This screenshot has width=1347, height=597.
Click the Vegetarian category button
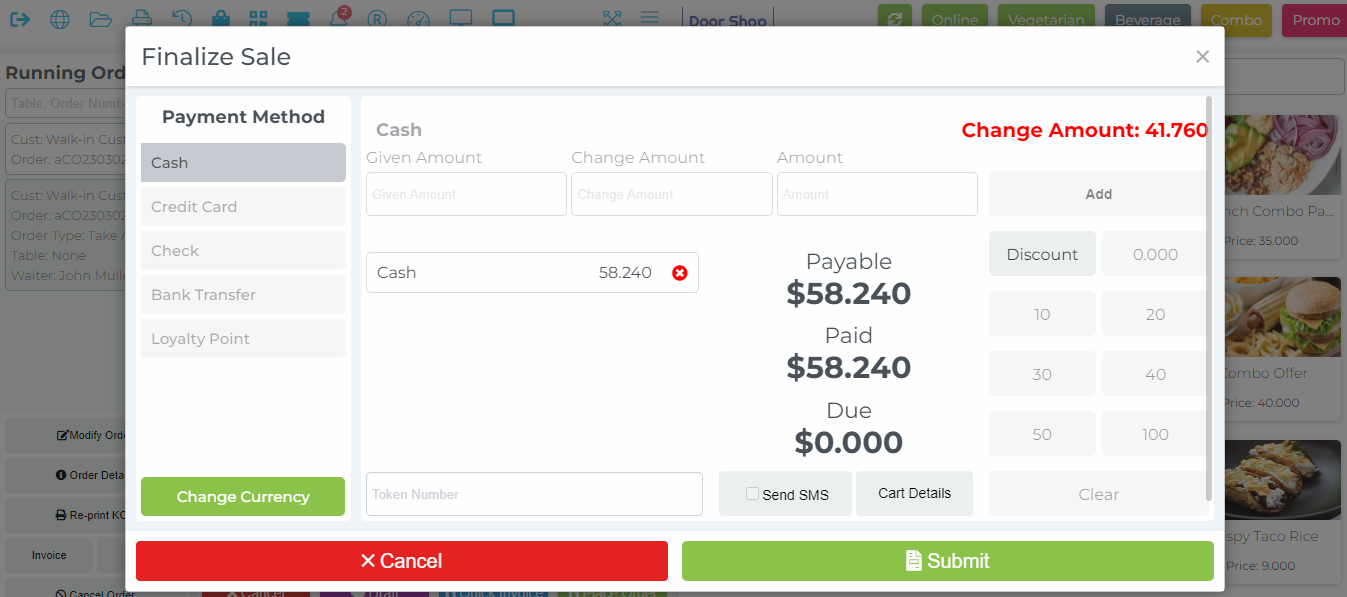pyautogui.click(x=1046, y=17)
